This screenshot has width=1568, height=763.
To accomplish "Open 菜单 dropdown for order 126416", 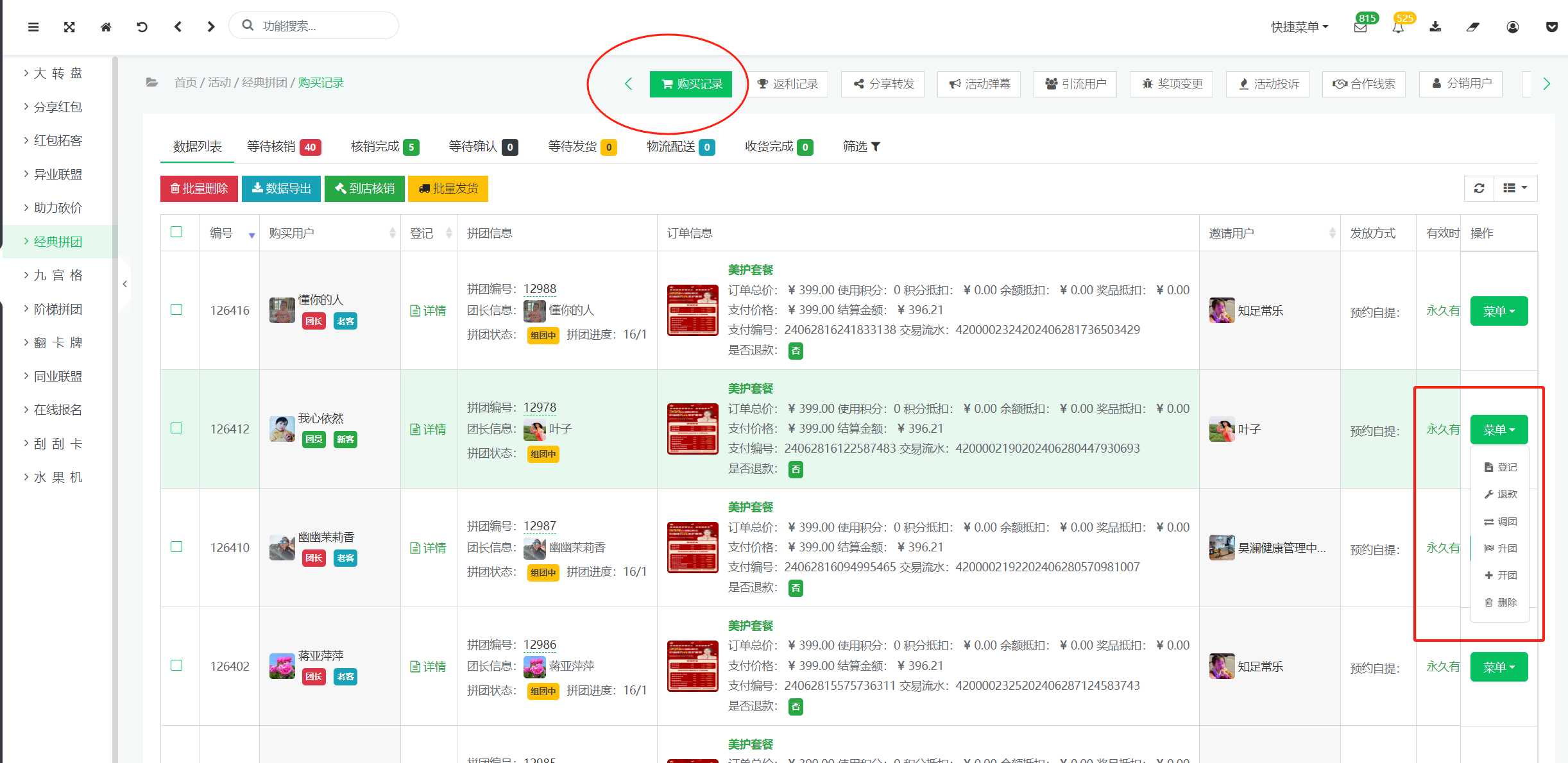I will [x=1499, y=311].
